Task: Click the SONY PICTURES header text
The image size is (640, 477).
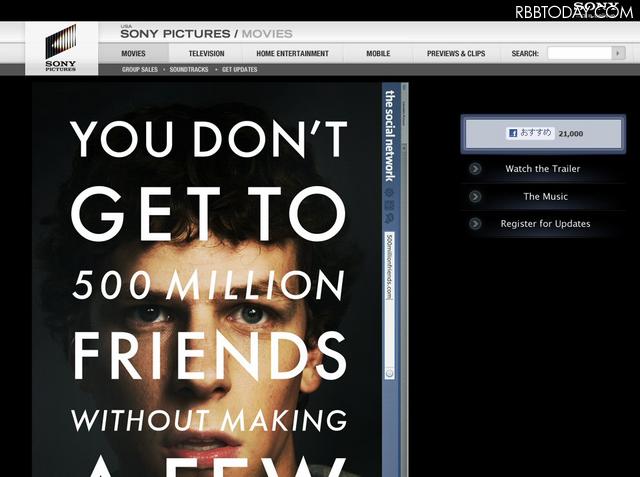Action: (176, 33)
